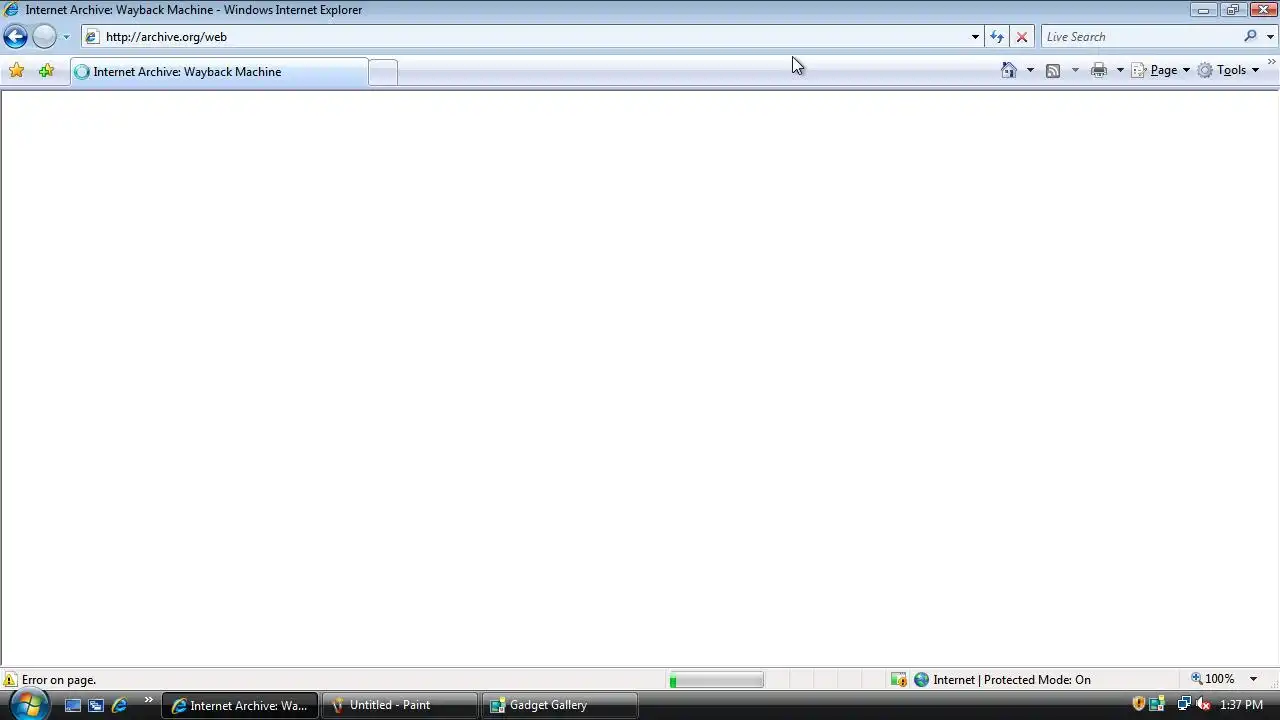Screen dimensions: 1280x720
Task: Expand the Feeds dropdown arrow
Action: [x=1075, y=70]
